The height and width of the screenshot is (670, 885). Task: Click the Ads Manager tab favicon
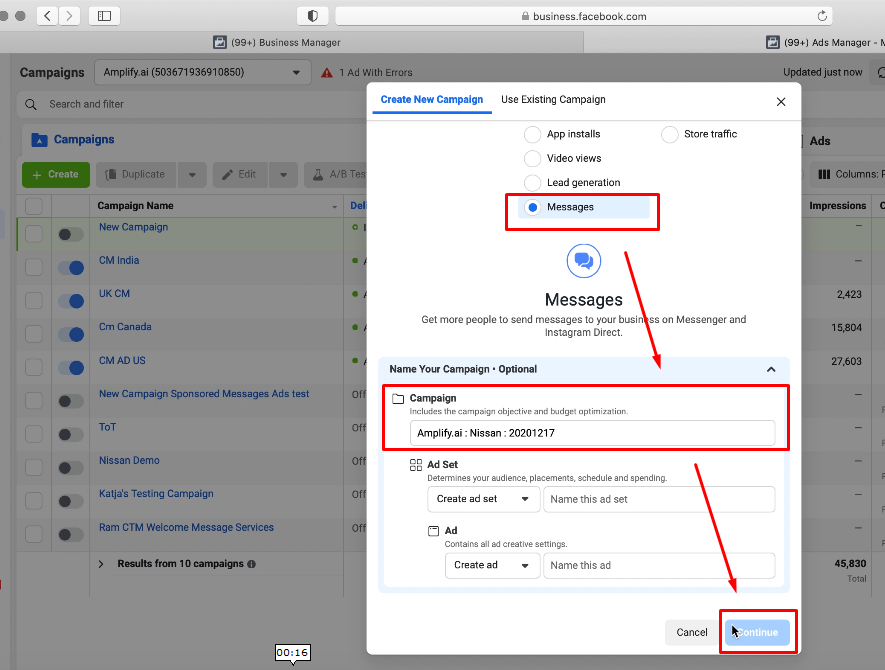coord(773,42)
